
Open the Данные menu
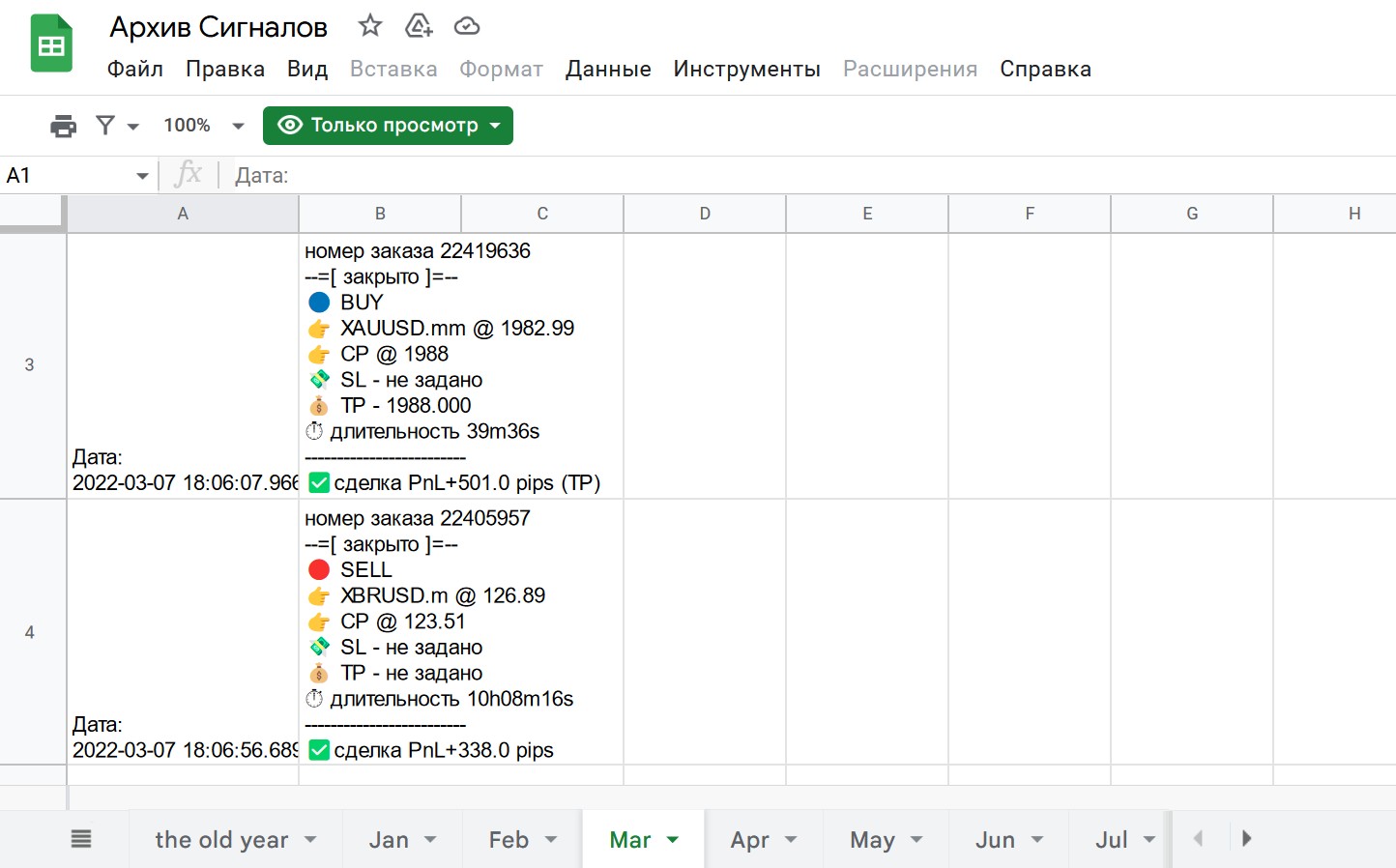click(608, 69)
